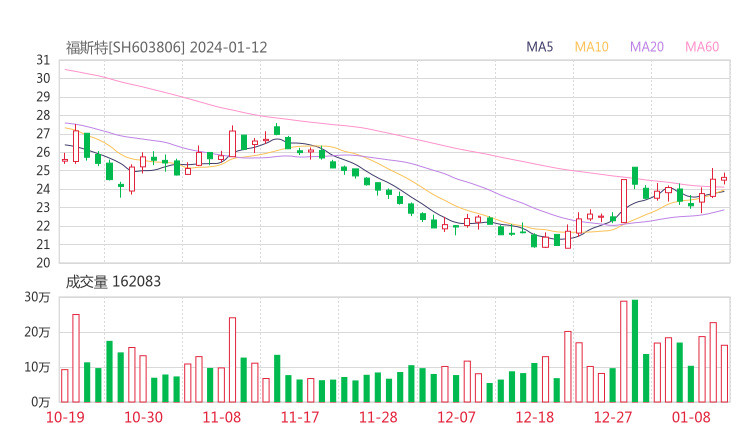Click the 23 price axis label

coord(43,207)
